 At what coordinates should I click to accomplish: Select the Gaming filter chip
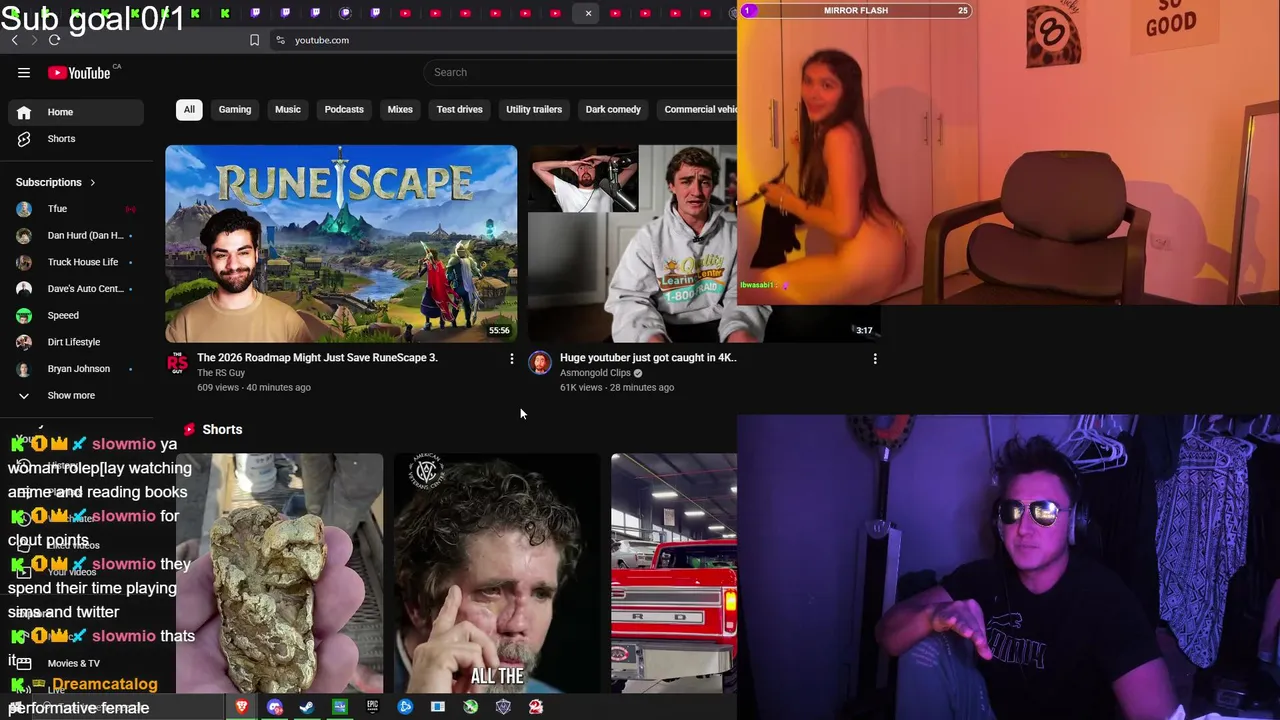[x=235, y=109]
